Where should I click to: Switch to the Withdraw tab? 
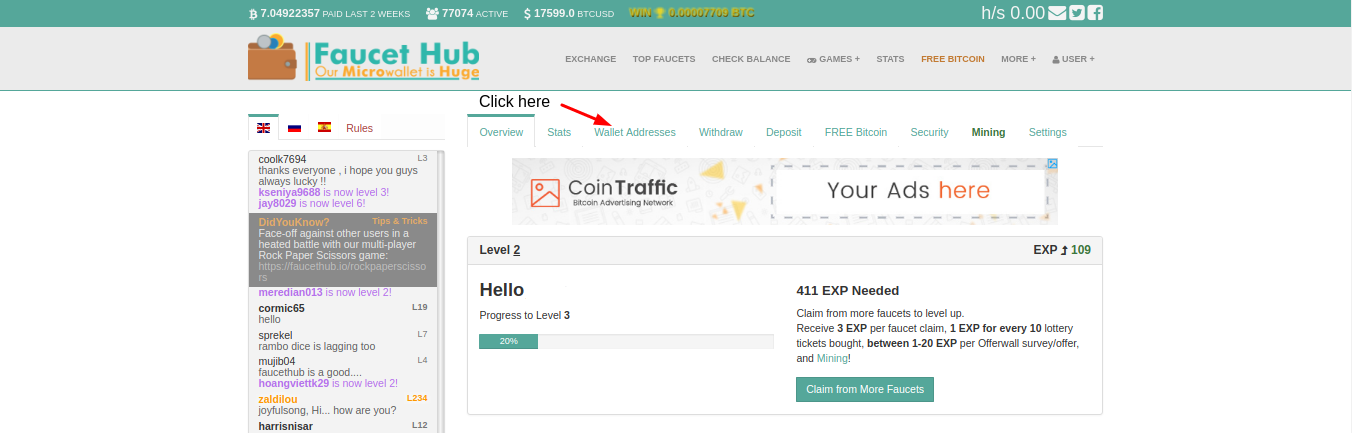pos(721,132)
